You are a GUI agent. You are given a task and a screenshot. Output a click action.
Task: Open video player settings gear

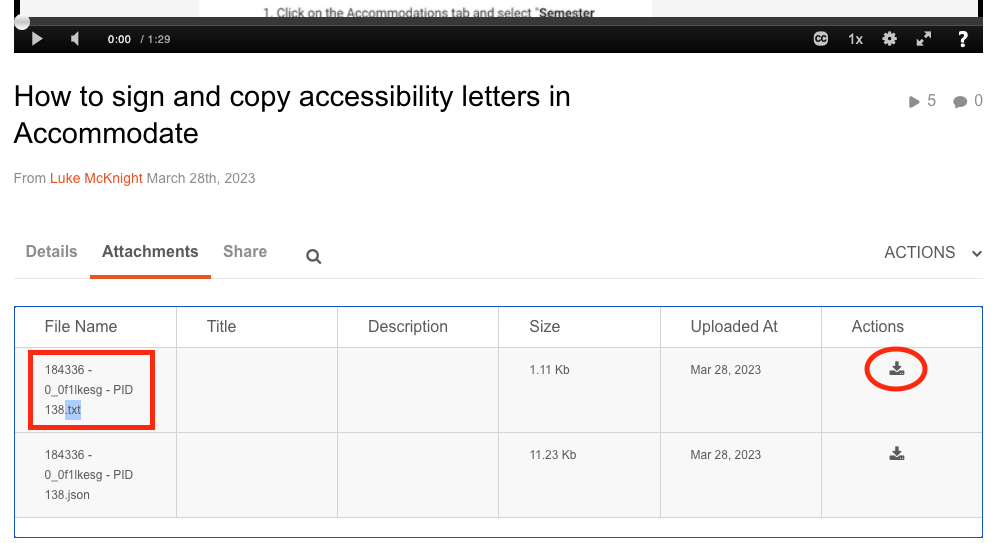coord(889,39)
